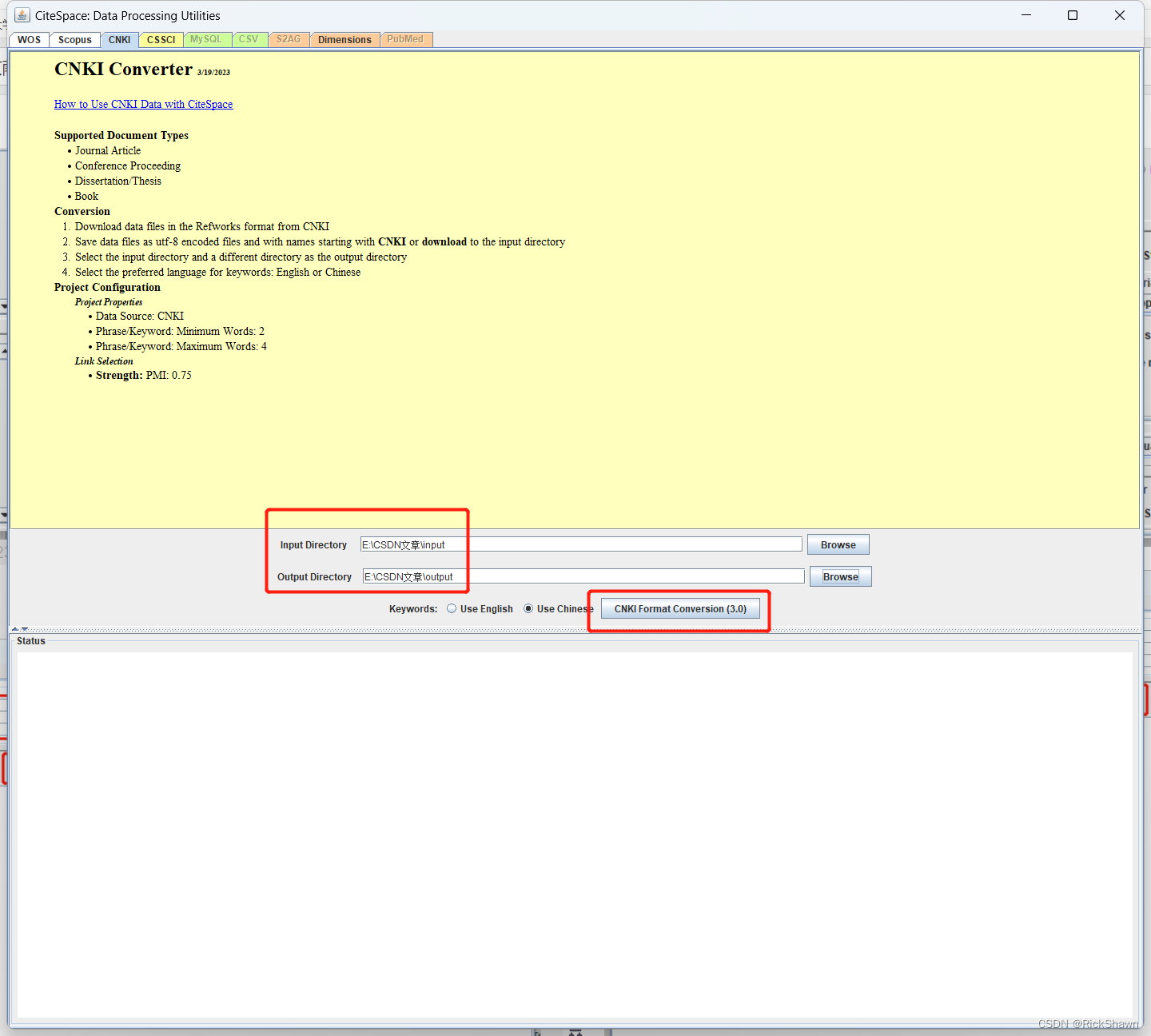The height and width of the screenshot is (1036, 1151).
Task: Open the PubMed tab
Action: pyautogui.click(x=406, y=39)
